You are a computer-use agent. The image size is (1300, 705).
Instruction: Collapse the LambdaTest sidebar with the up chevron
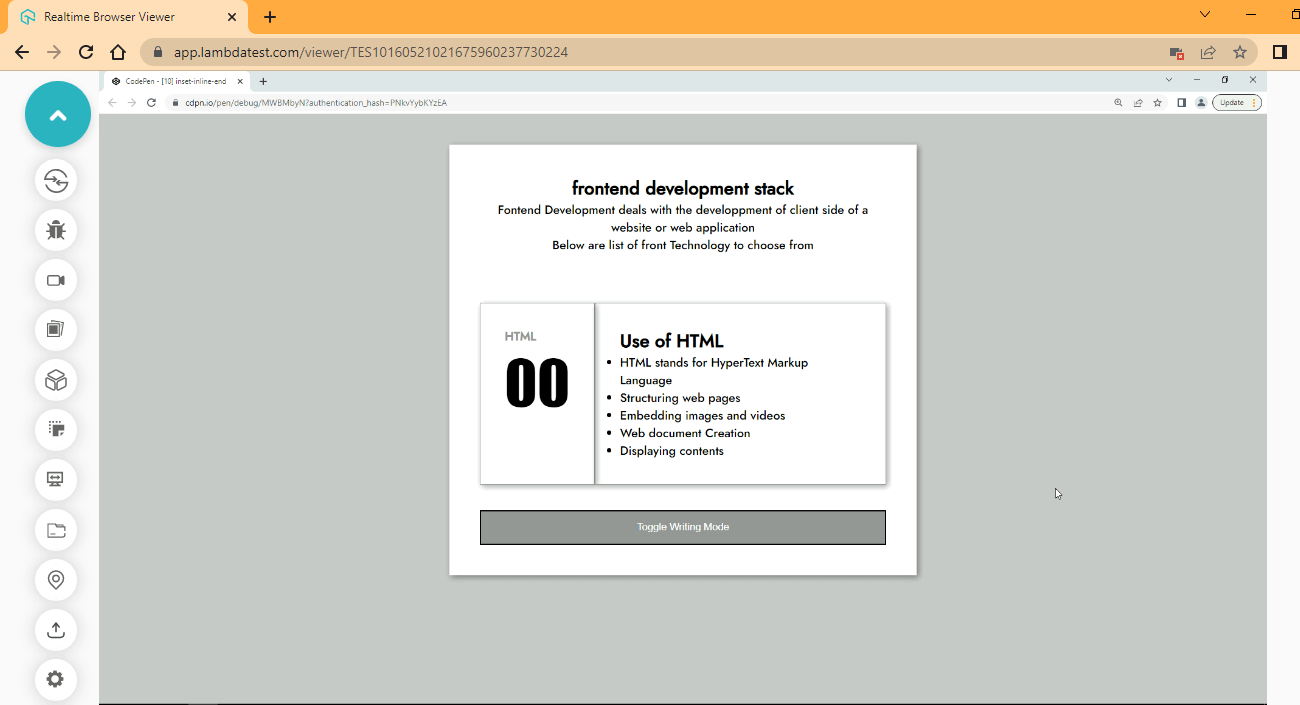[58, 115]
